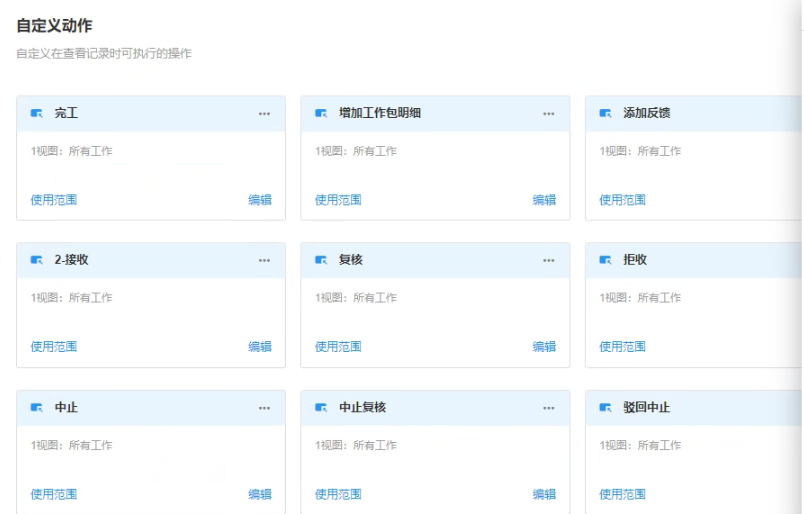
Task: Open the more options menu for 增加工作包明细
Action: (x=549, y=114)
